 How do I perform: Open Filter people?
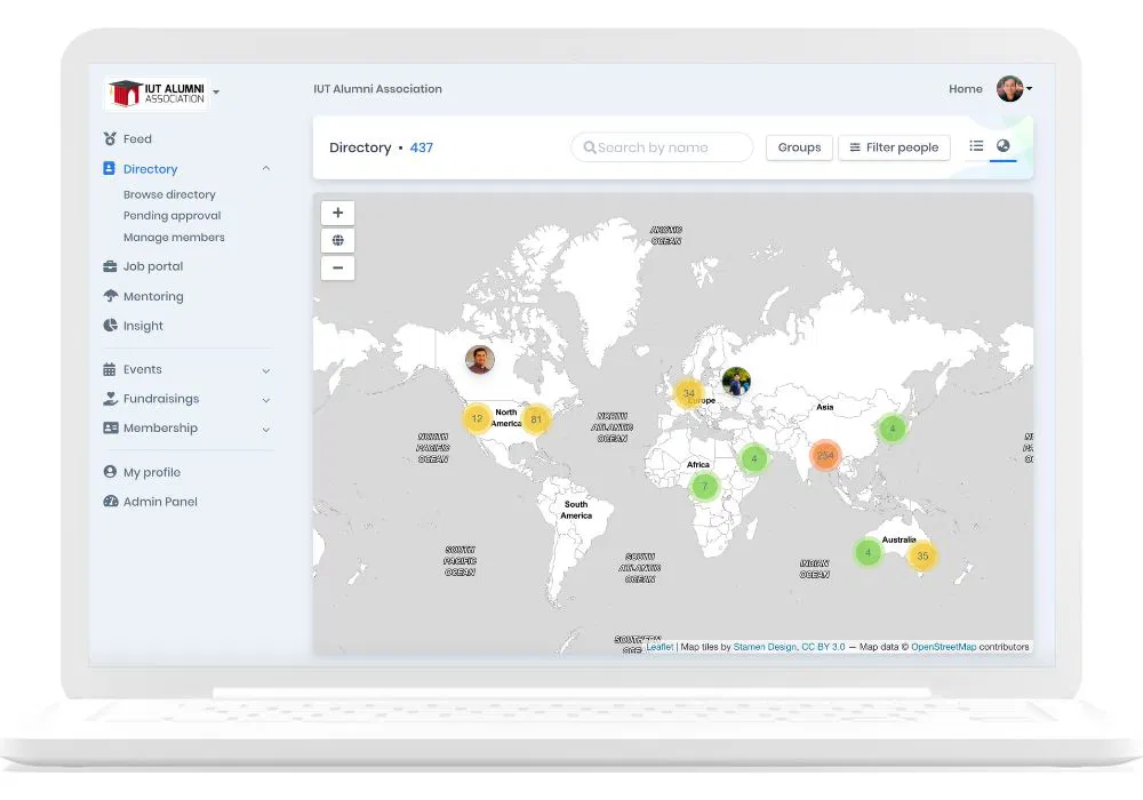click(x=894, y=147)
